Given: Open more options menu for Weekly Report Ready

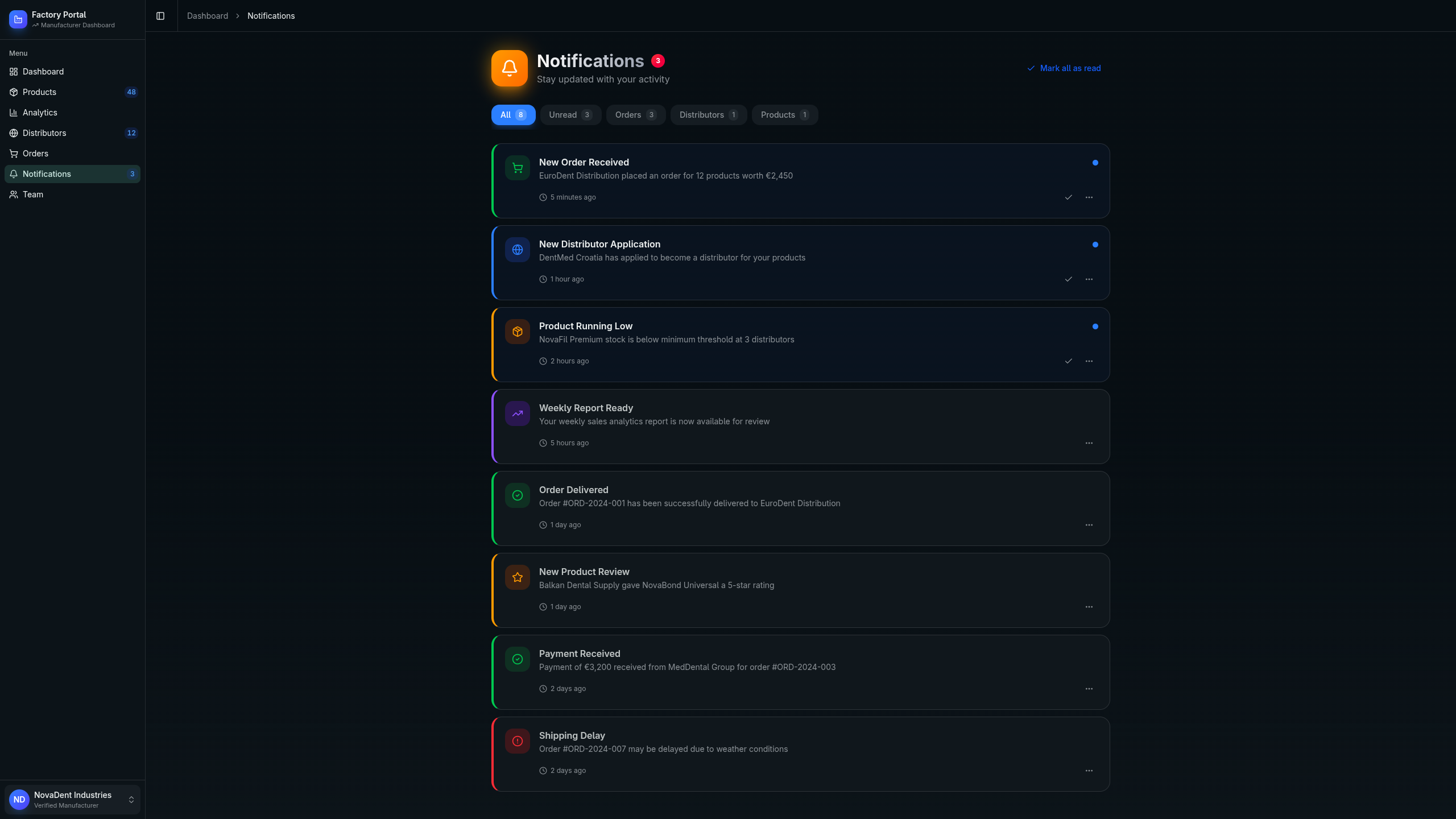Looking at the screenshot, I should (x=1089, y=443).
